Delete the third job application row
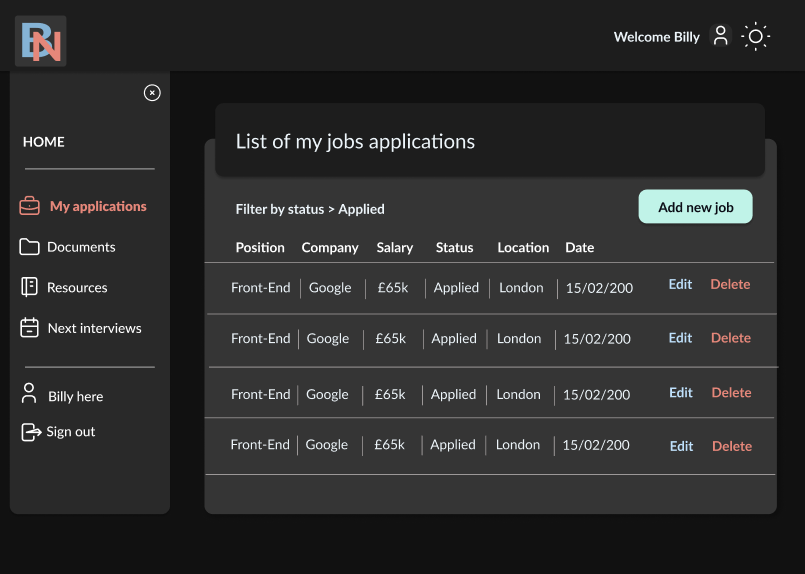Viewport: 805px width, 574px height. click(731, 393)
